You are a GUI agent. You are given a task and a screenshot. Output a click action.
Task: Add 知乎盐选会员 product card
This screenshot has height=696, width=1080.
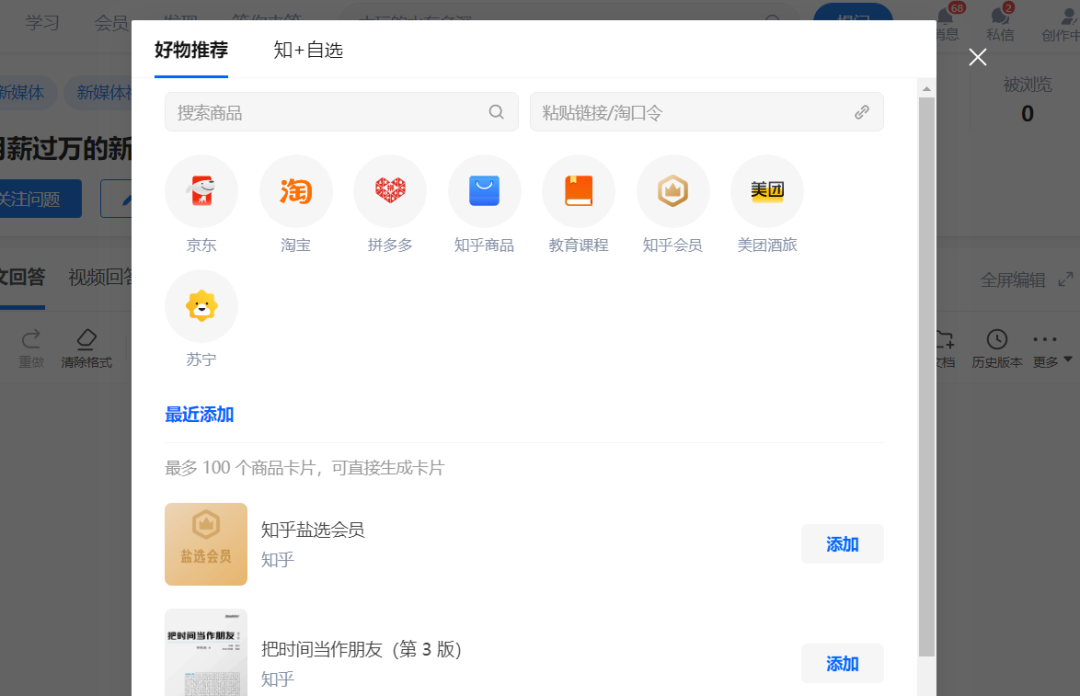click(x=842, y=544)
